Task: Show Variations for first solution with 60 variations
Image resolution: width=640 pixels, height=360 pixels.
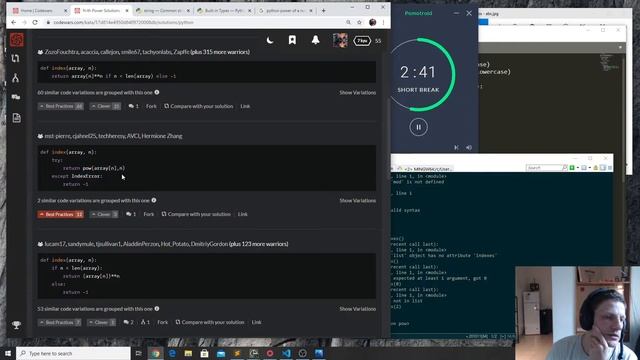Action: click(358, 93)
